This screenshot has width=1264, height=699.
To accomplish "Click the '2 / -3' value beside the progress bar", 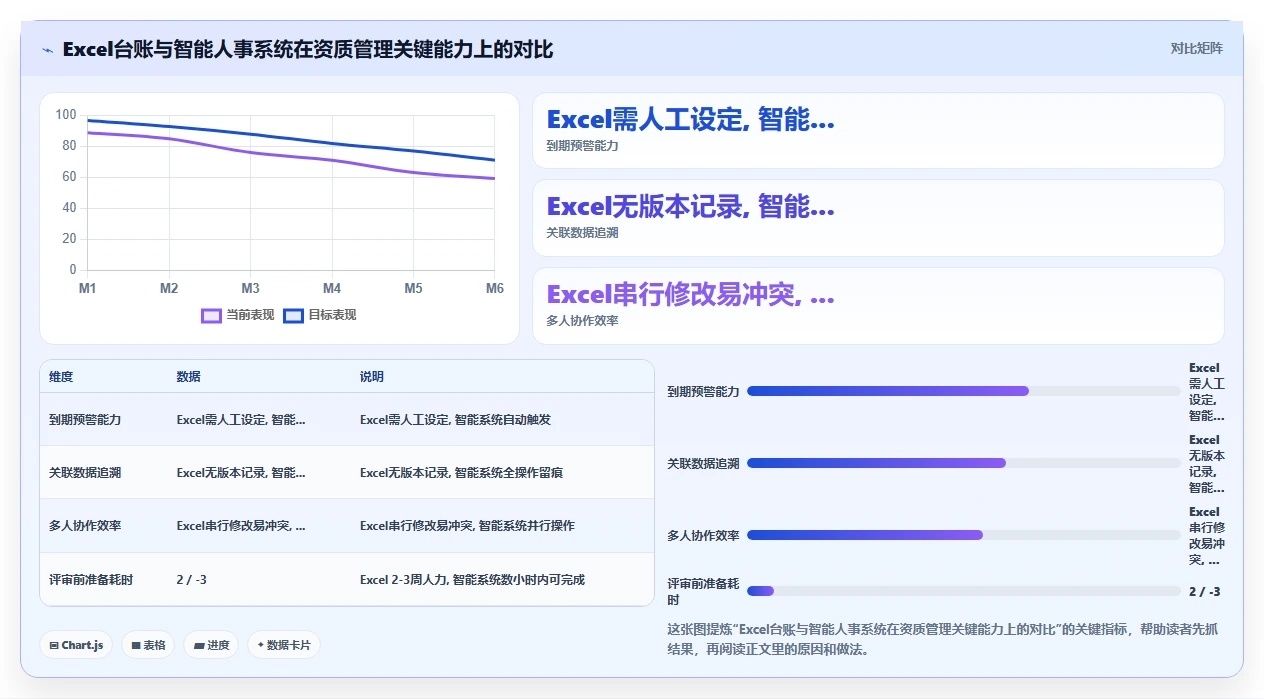I will pos(1204,591).
